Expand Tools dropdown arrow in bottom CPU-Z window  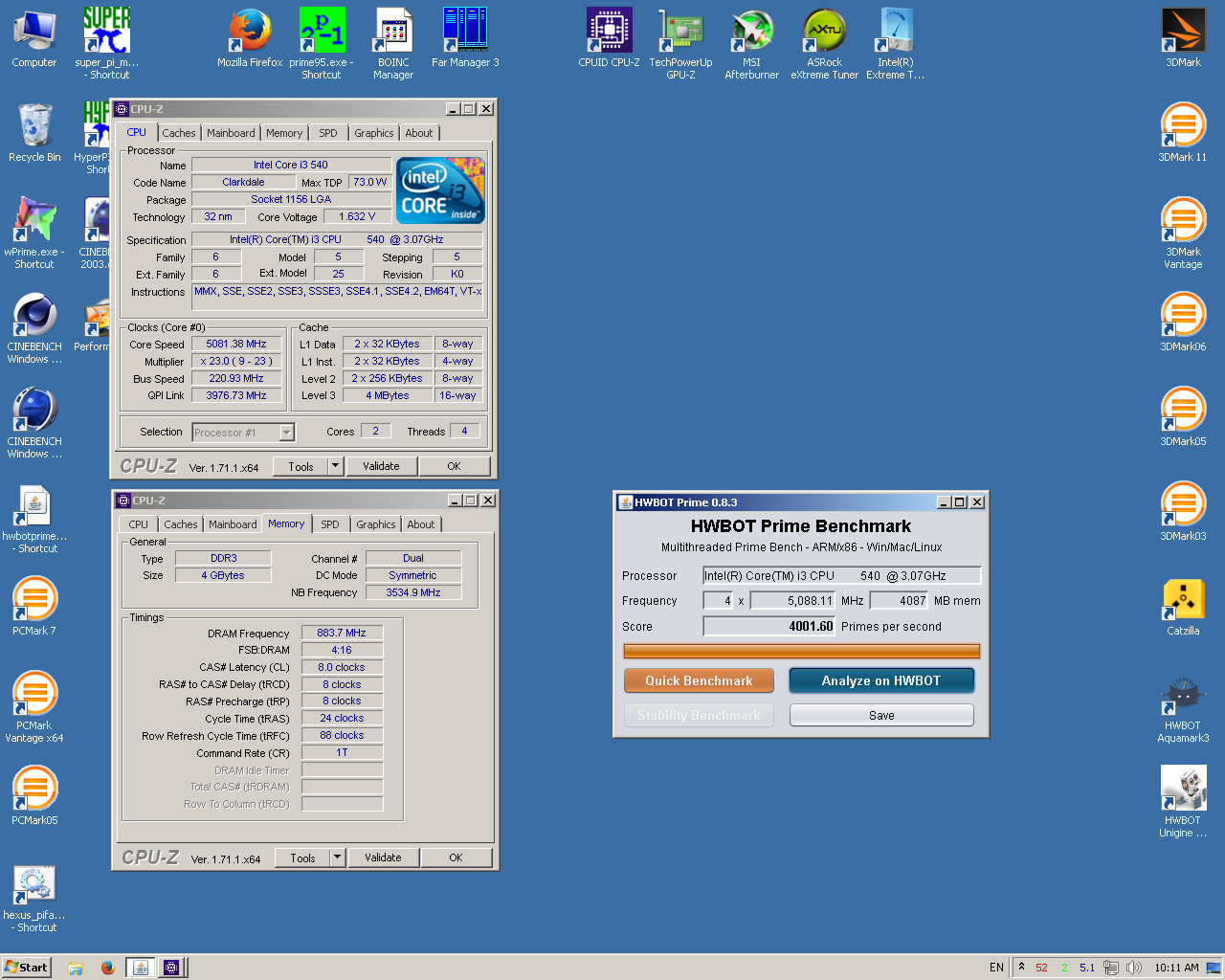point(337,857)
